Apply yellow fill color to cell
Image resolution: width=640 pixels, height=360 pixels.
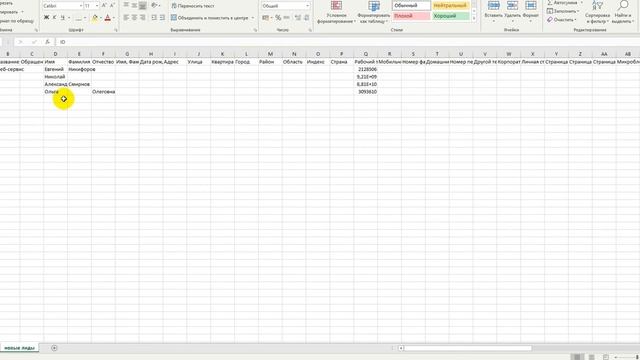click(x=95, y=18)
